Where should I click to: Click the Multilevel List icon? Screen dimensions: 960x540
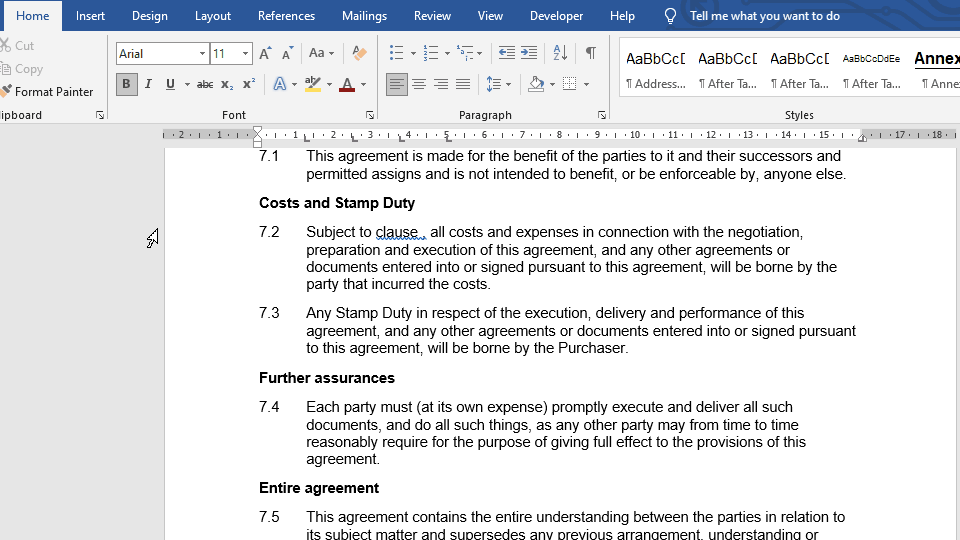point(465,53)
